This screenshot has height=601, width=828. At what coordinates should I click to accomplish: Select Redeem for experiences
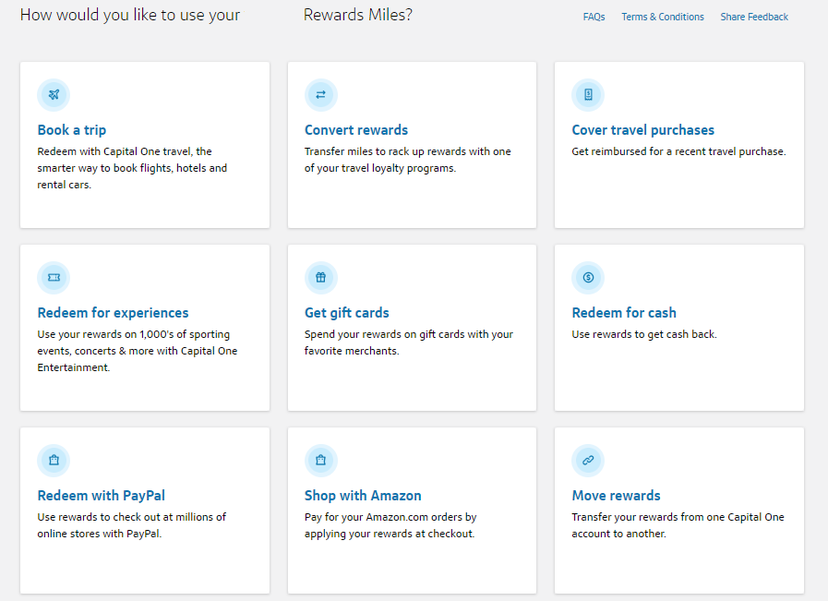point(110,312)
